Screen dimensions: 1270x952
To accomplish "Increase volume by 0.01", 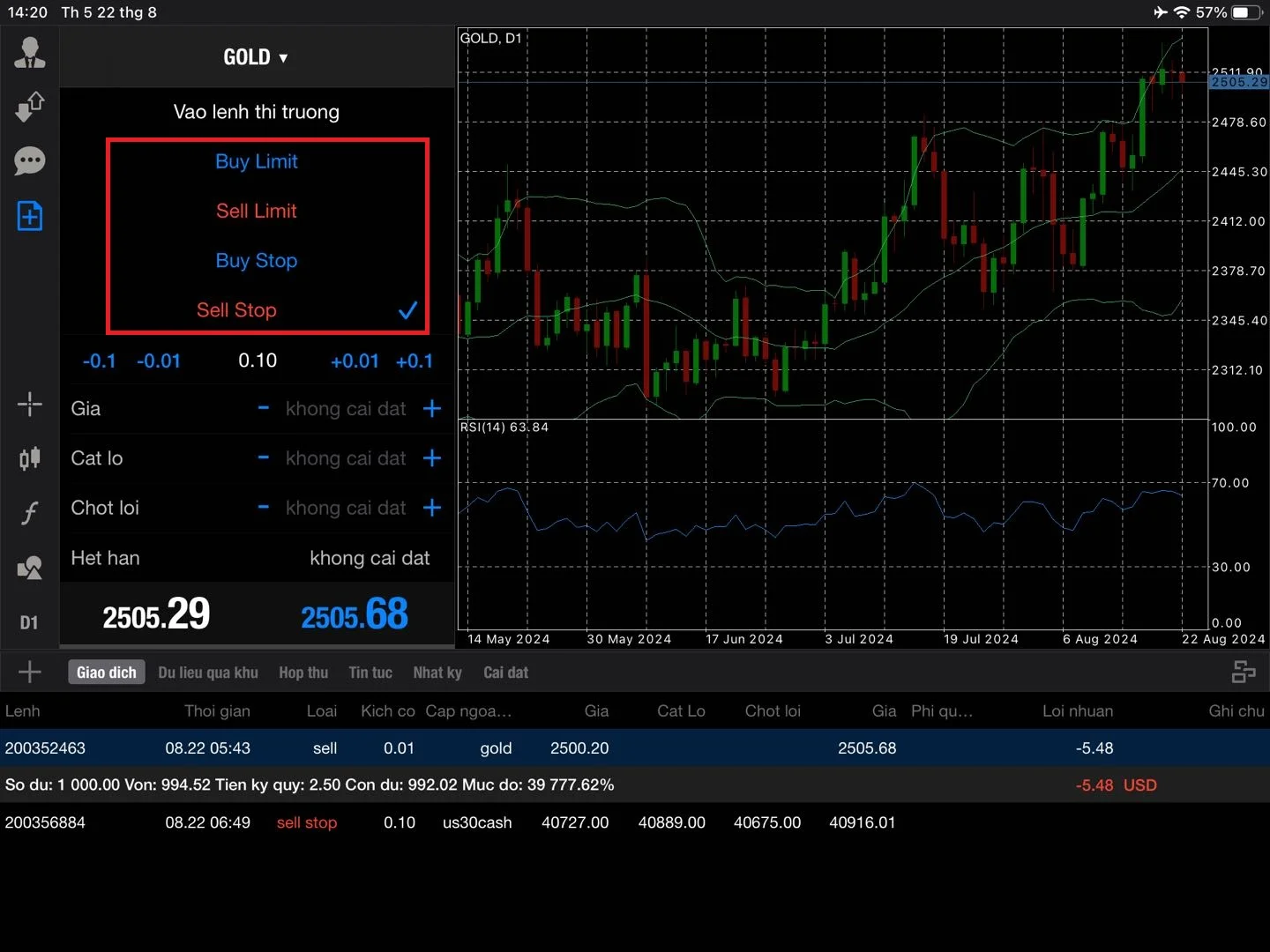I will coord(355,361).
